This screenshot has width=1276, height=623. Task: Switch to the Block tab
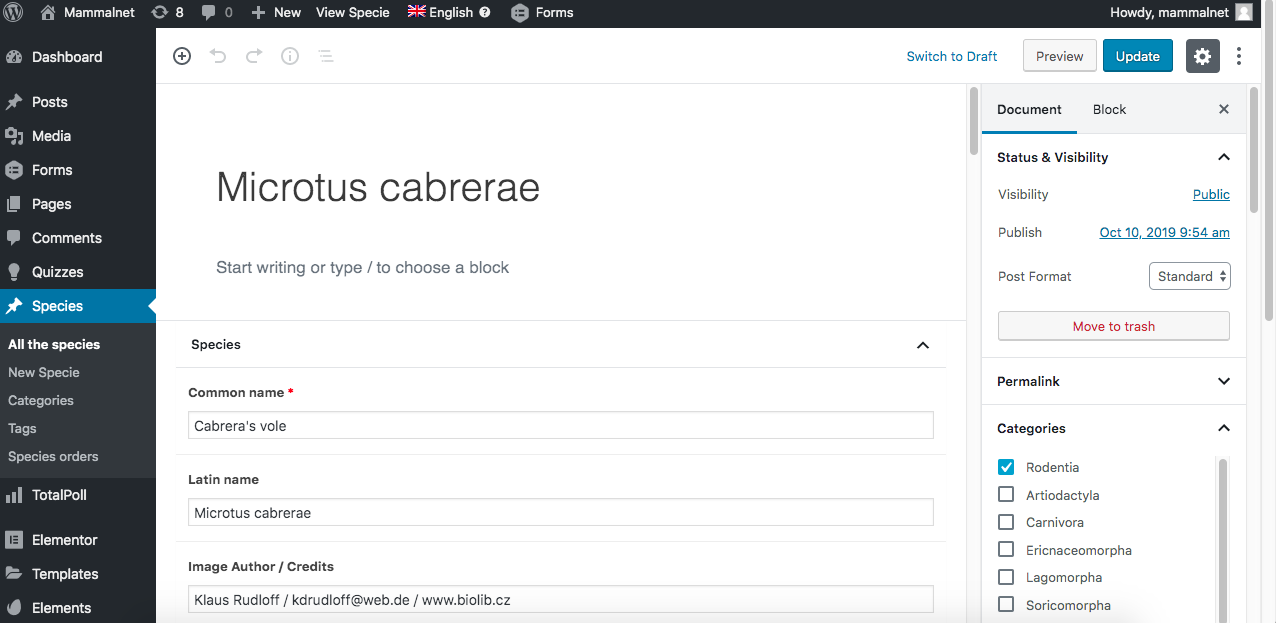pos(1109,109)
